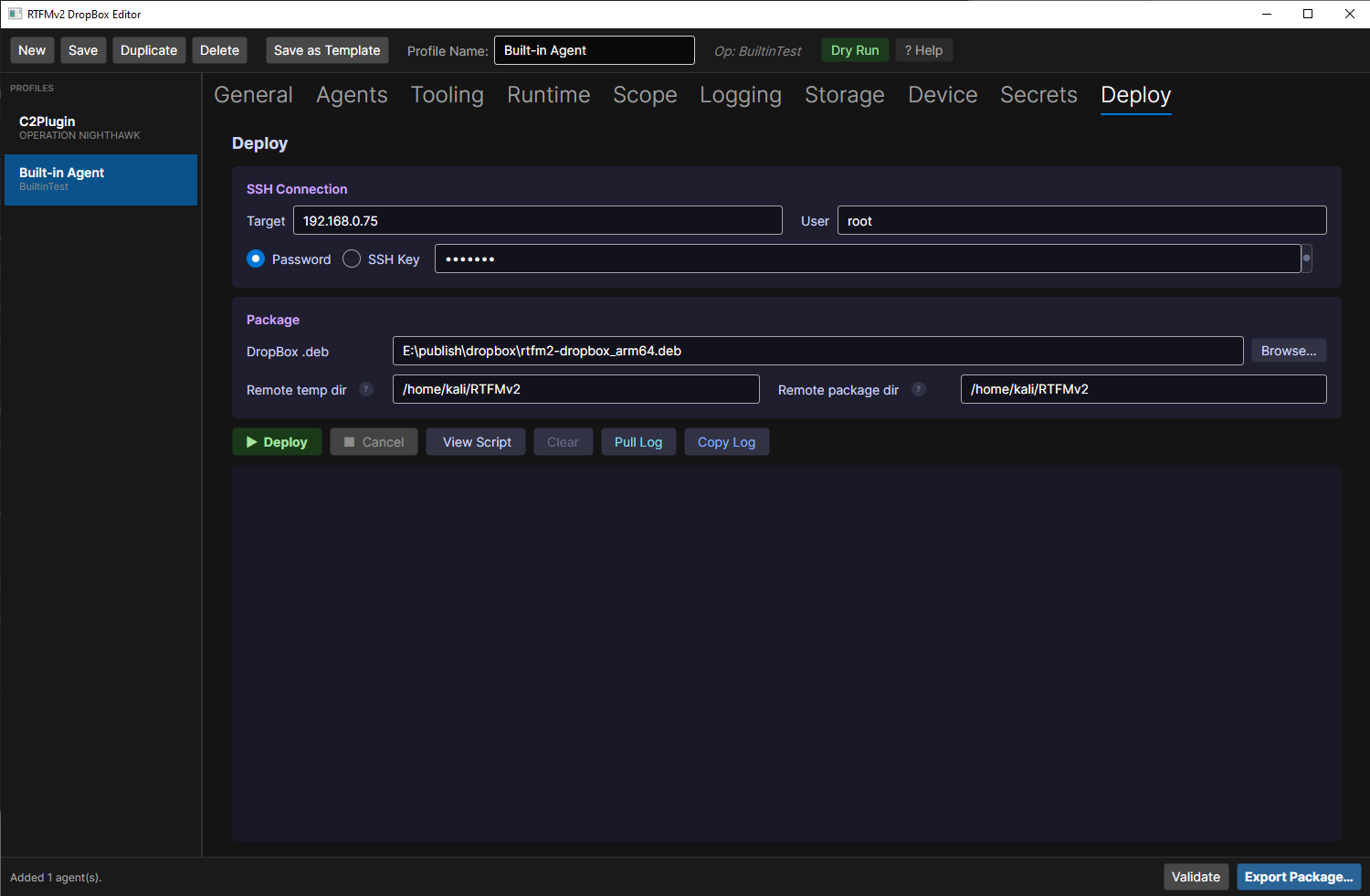1370x896 pixels.
Task: Click Export Package button
Action: [1299, 877]
